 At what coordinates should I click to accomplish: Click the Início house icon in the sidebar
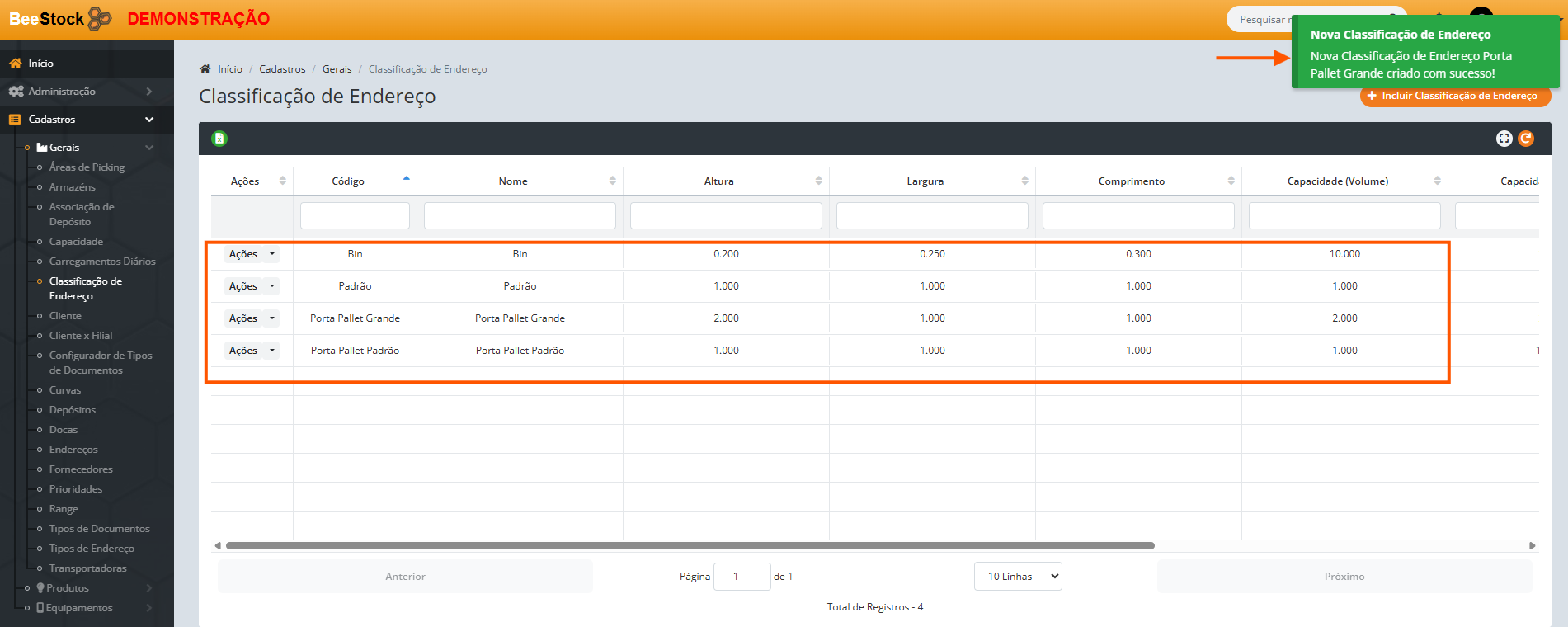tap(16, 64)
